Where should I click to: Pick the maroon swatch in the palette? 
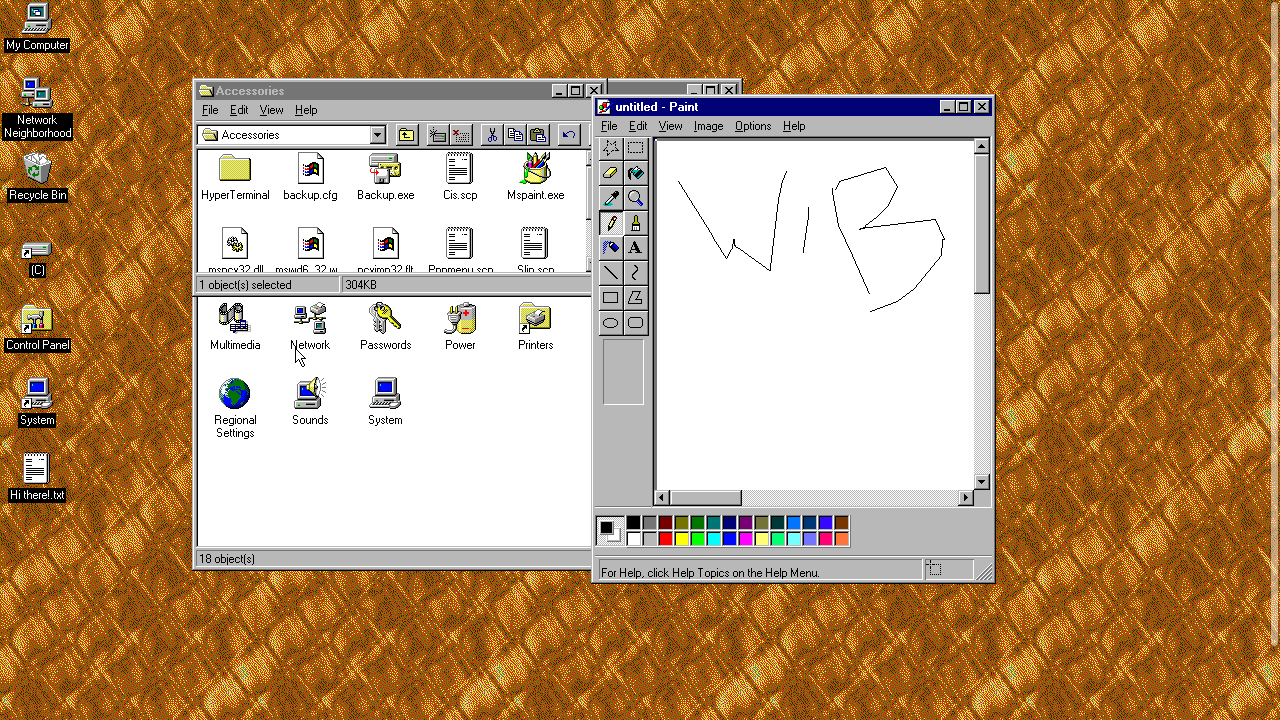(666, 523)
